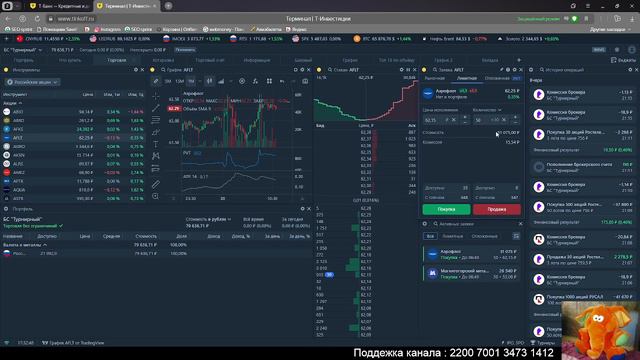The width and height of the screenshot is (640, 360).
Task: Pop out the AFLT chart widget
Action: 296,70
